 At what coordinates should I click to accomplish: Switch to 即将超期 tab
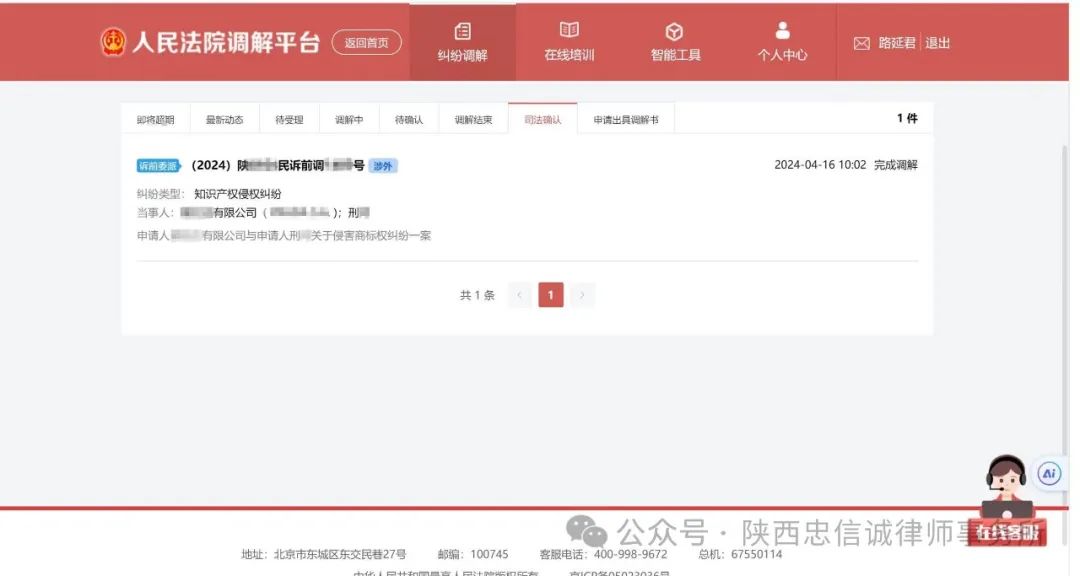pyautogui.click(x=156, y=119)
